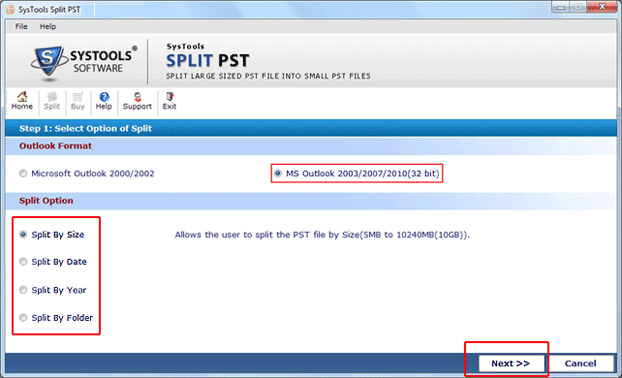Click the Cancel button
This screenshot has width=622, height=378.
581,363
